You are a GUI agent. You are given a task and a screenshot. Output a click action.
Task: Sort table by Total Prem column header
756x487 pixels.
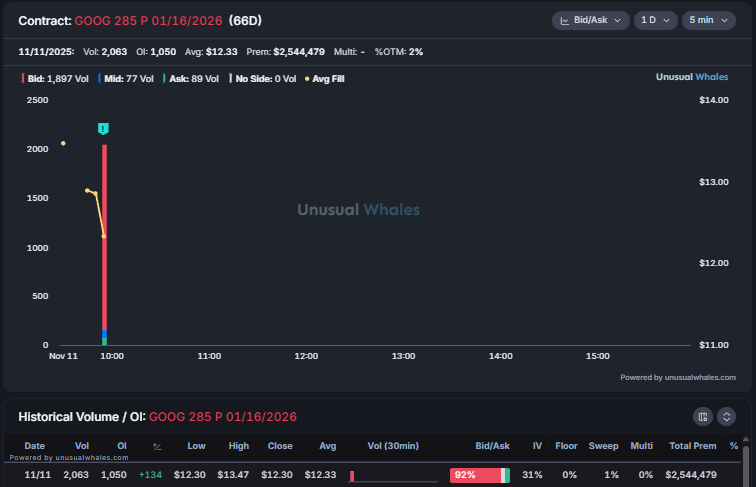(x=693, y=446)
